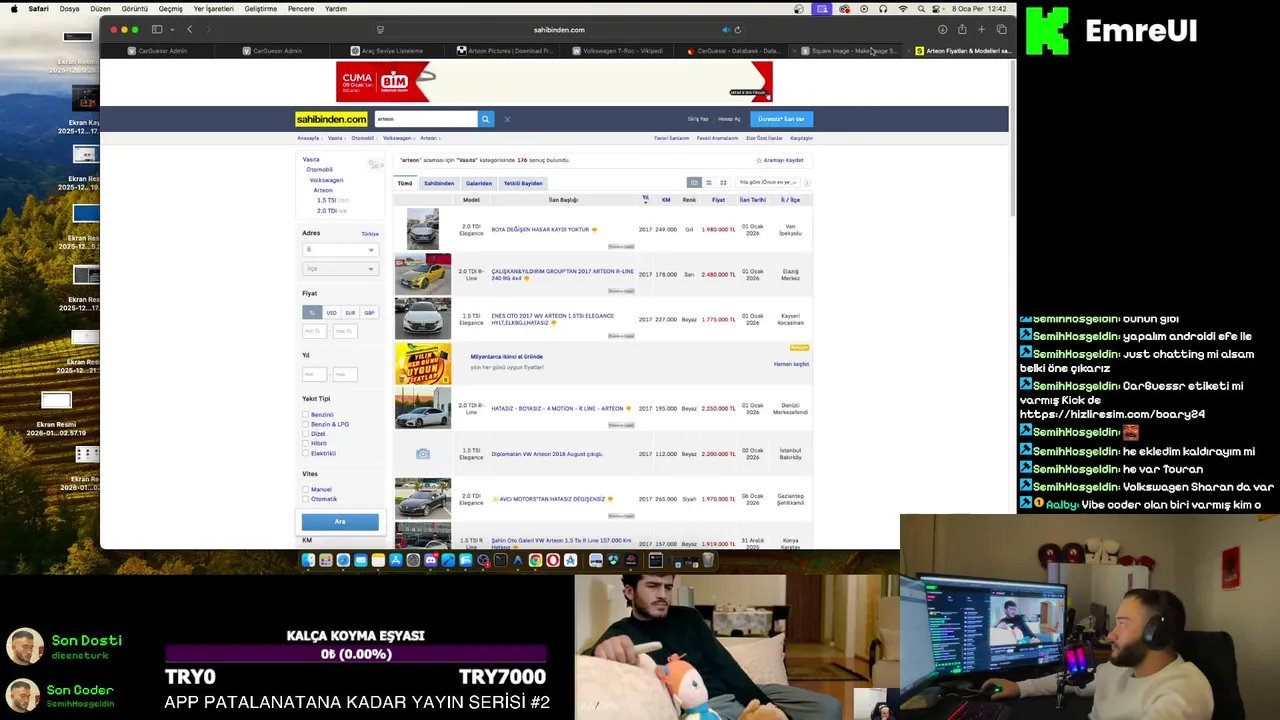This screenshot has width=1280, height=720.
Task: Select the Yetkili Bayiden results tab
Action: [x=523, y=183]
